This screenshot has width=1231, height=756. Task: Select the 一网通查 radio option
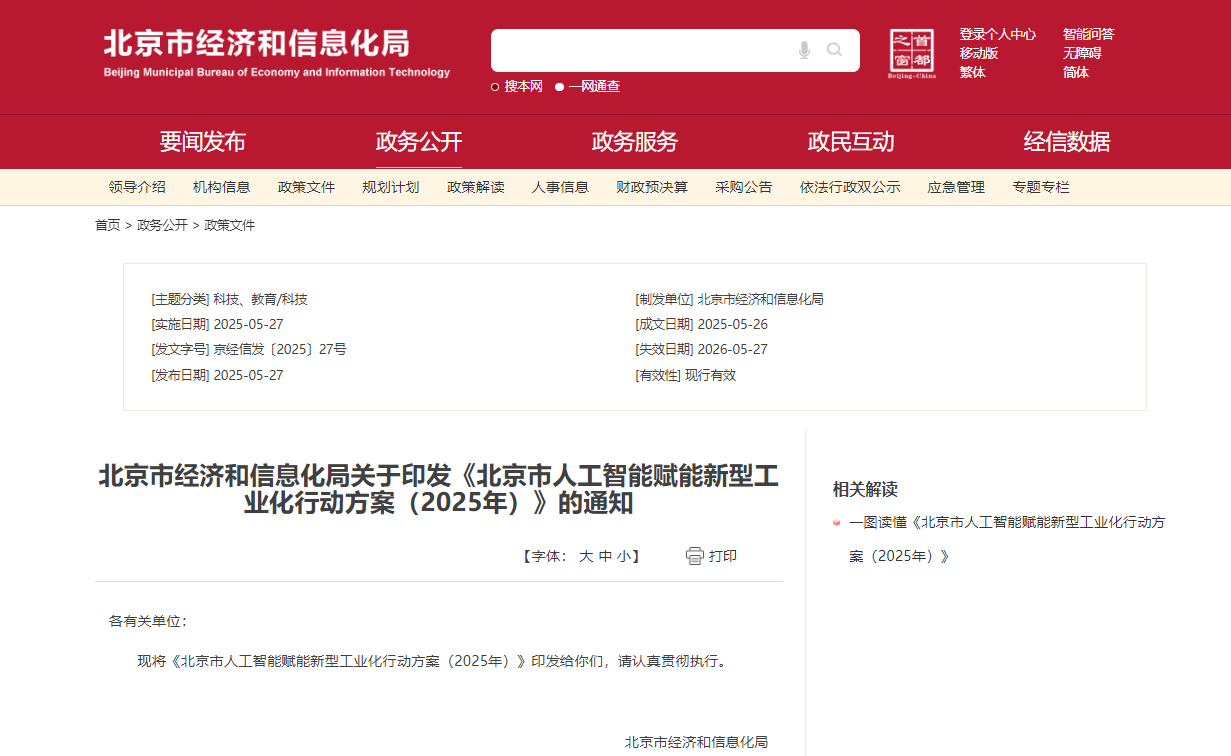560,87
